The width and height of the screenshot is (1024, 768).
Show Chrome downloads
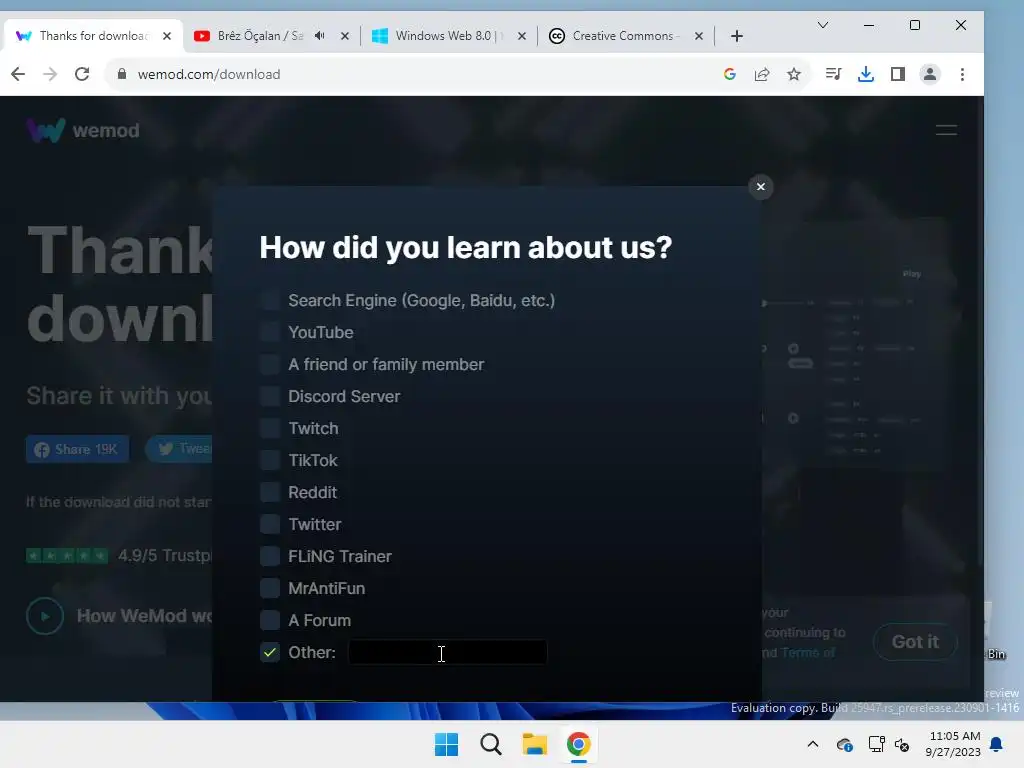coord(866,74)
